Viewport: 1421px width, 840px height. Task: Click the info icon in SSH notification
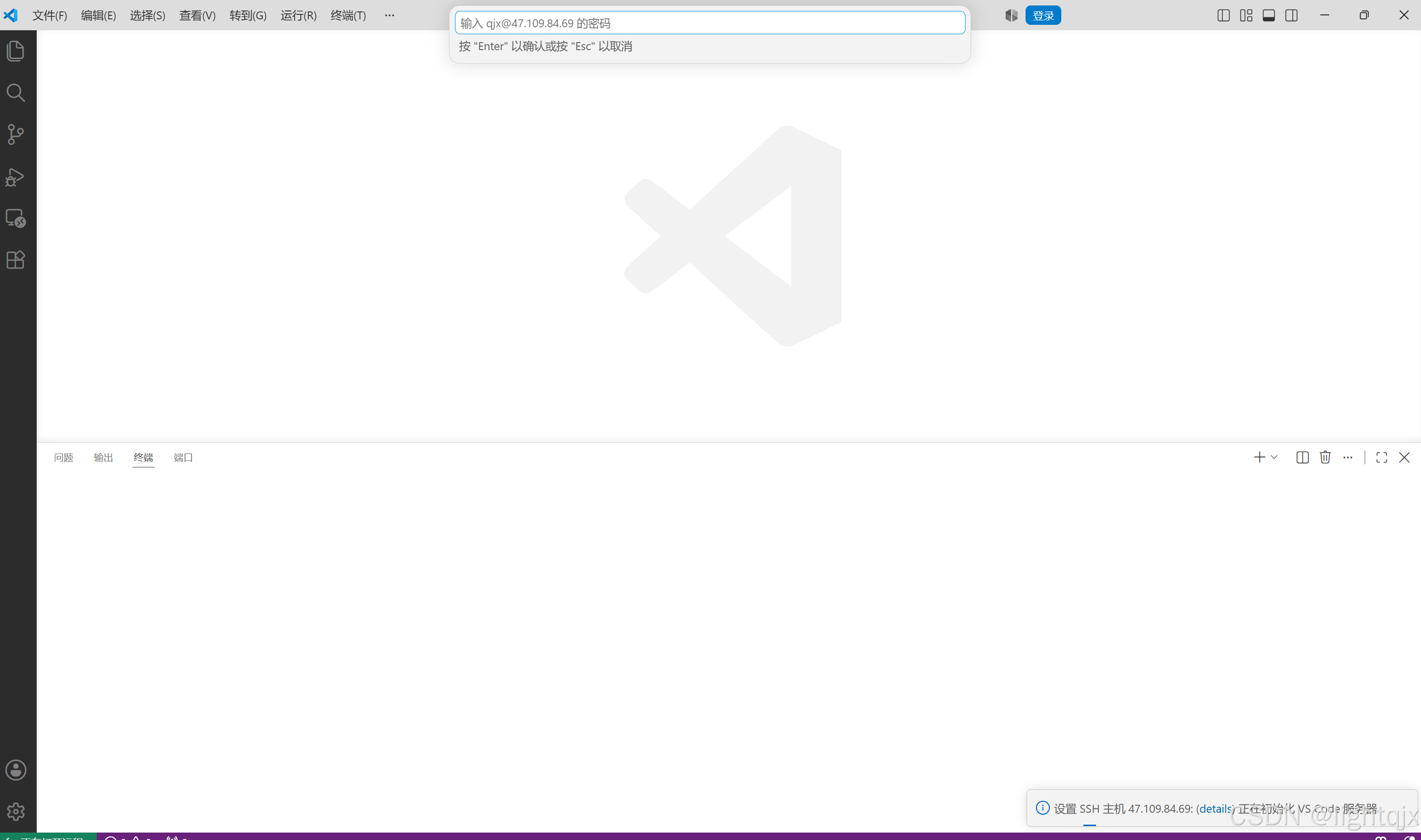click(1042, 808)
